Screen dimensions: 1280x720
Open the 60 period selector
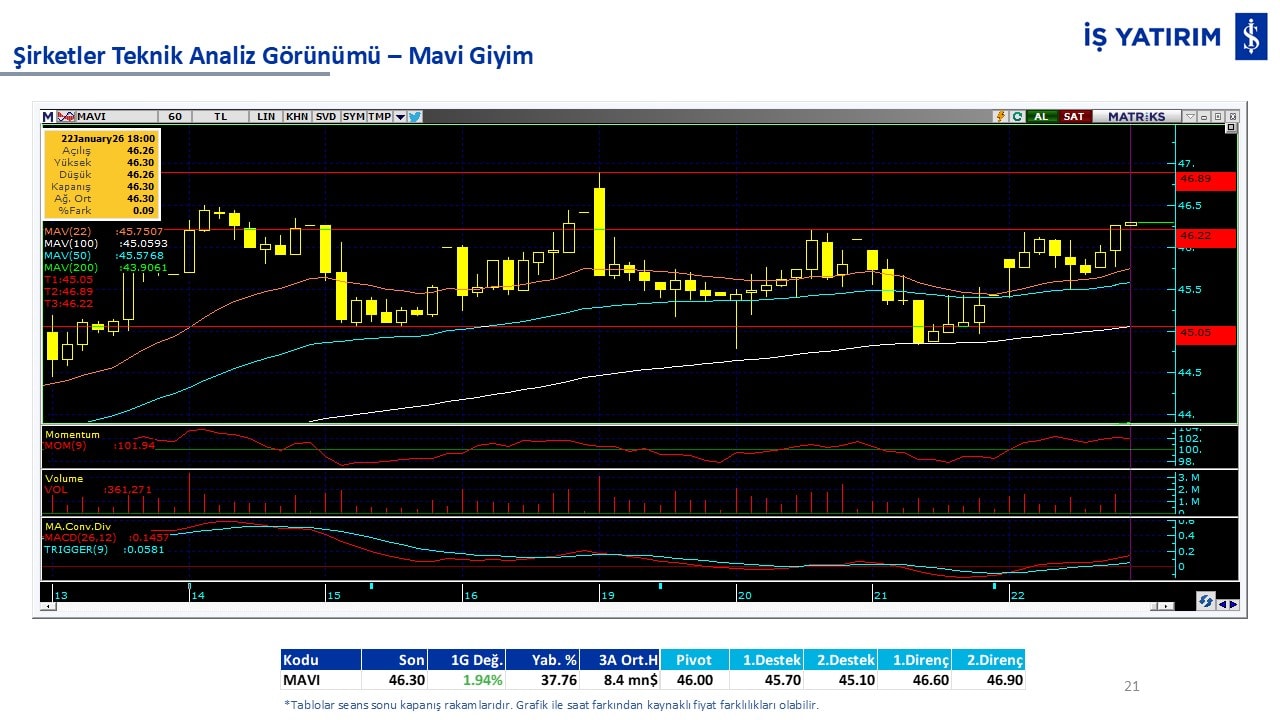(x=175, y=117)
